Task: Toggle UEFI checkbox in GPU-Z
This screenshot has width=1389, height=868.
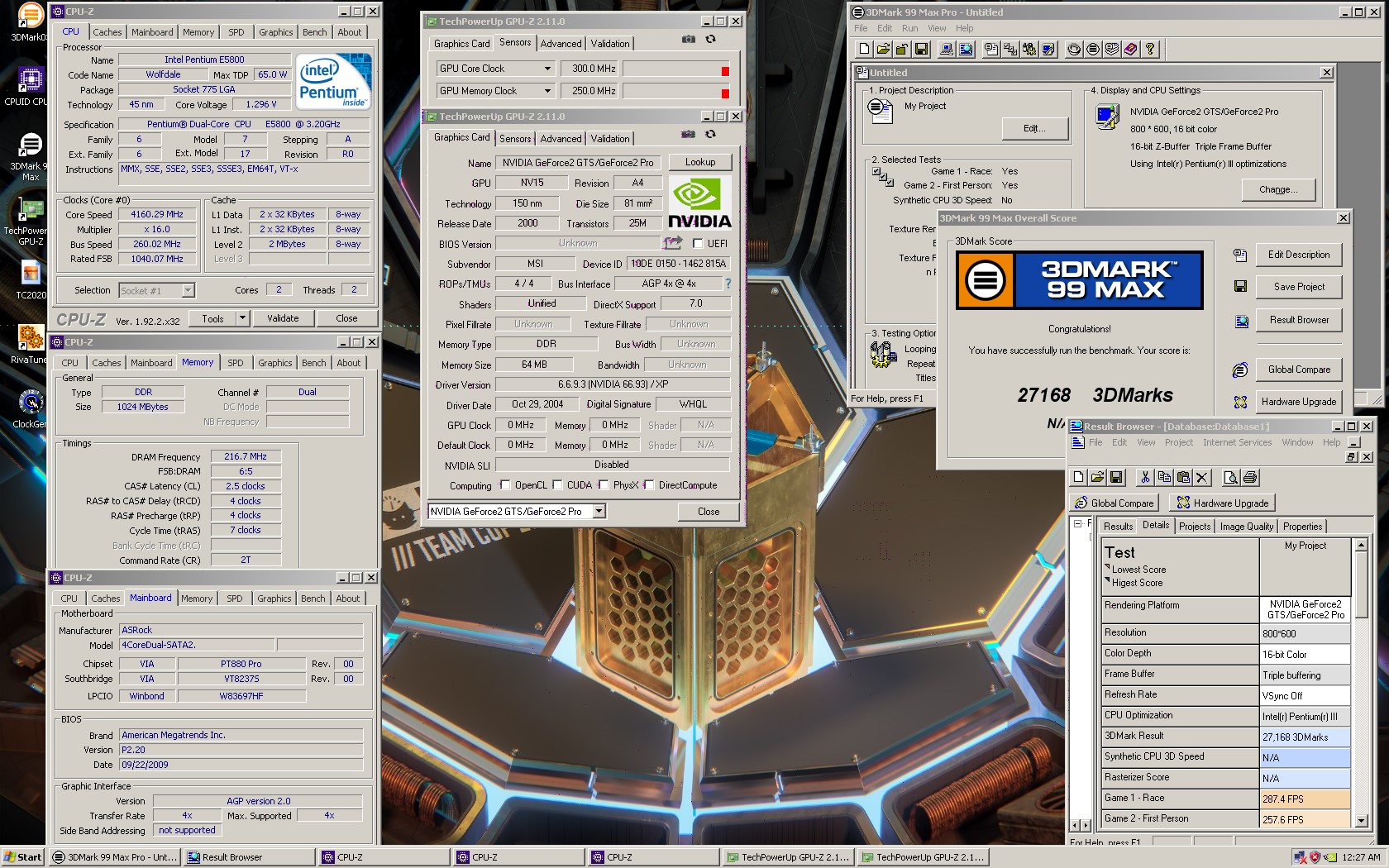Action: [x=698, y=244]
